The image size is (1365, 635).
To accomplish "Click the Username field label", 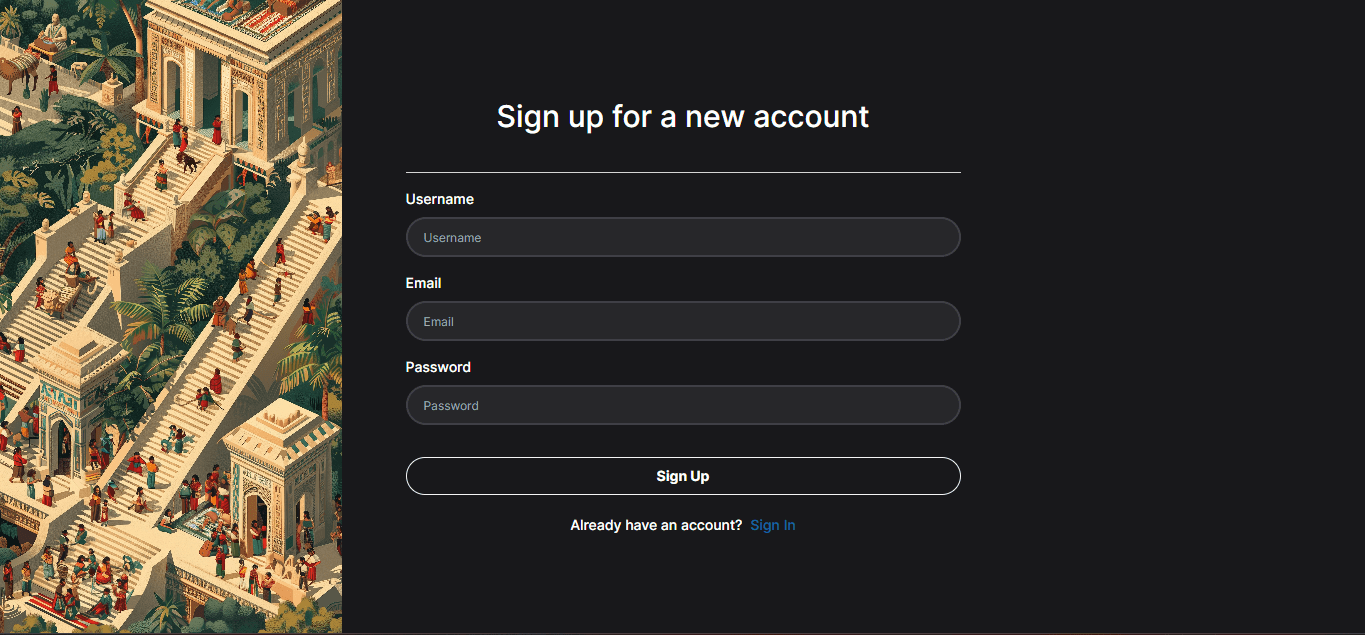I will click(440, 199).
